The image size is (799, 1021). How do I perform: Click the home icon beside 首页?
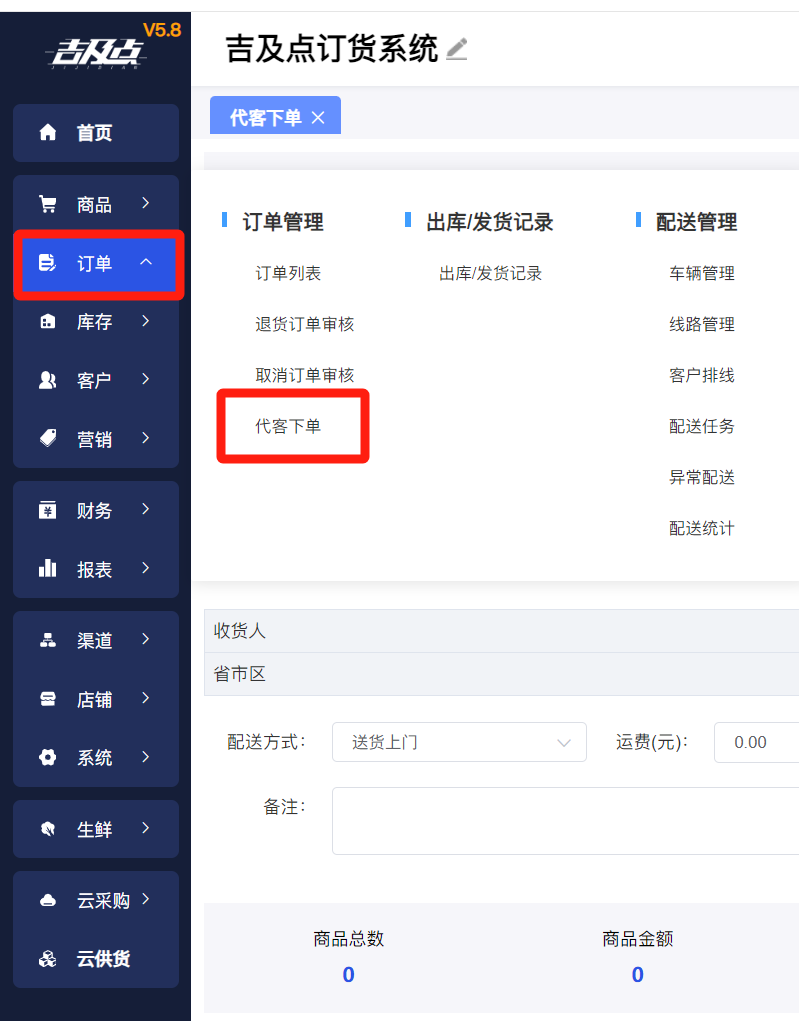pyautogui.click(x=47, y=132)
